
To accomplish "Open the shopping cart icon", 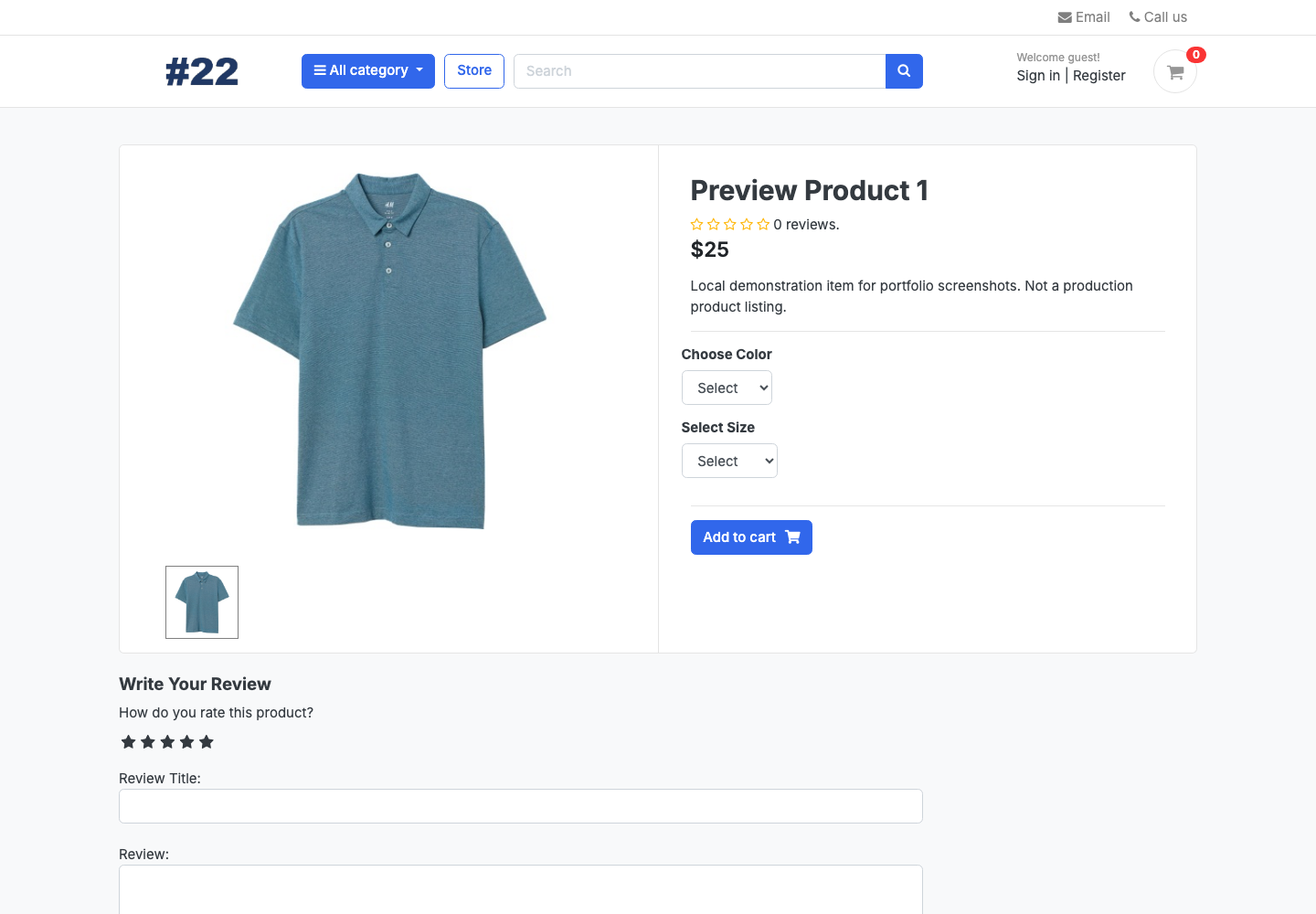I will click(1175, 71).
